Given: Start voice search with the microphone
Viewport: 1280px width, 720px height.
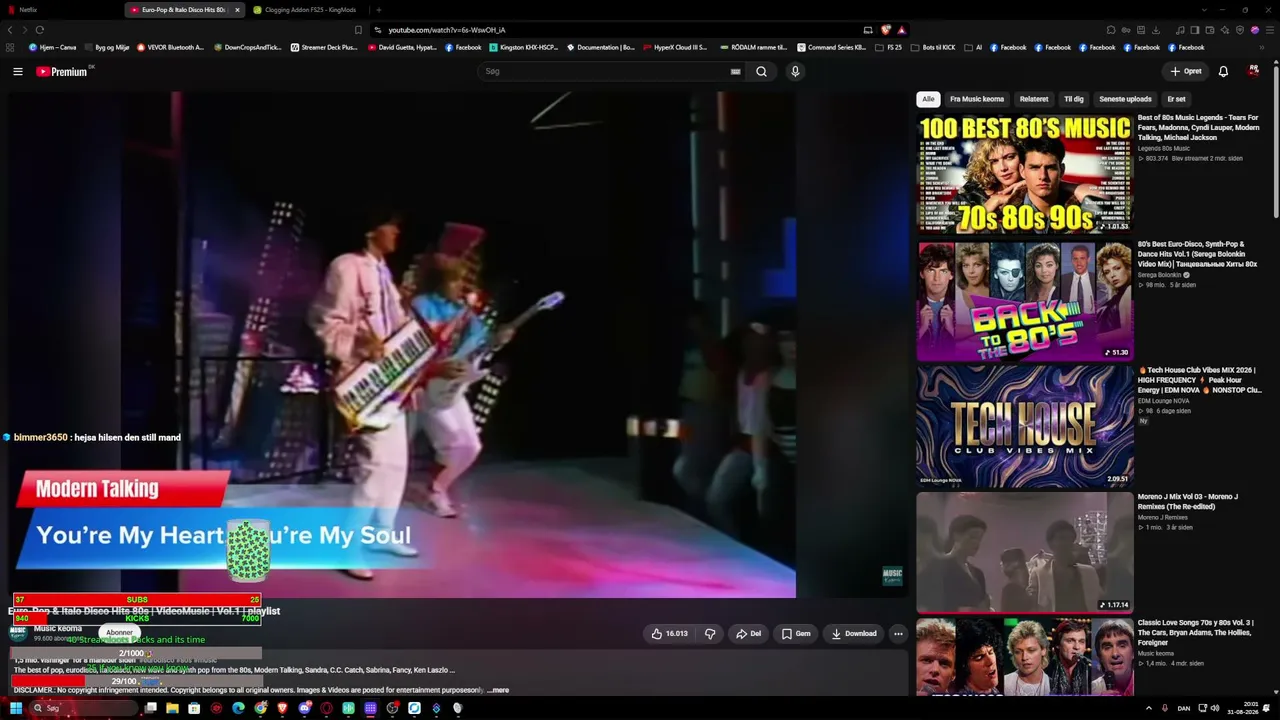Looking at the screenshot, I should [x=795, y=71].
